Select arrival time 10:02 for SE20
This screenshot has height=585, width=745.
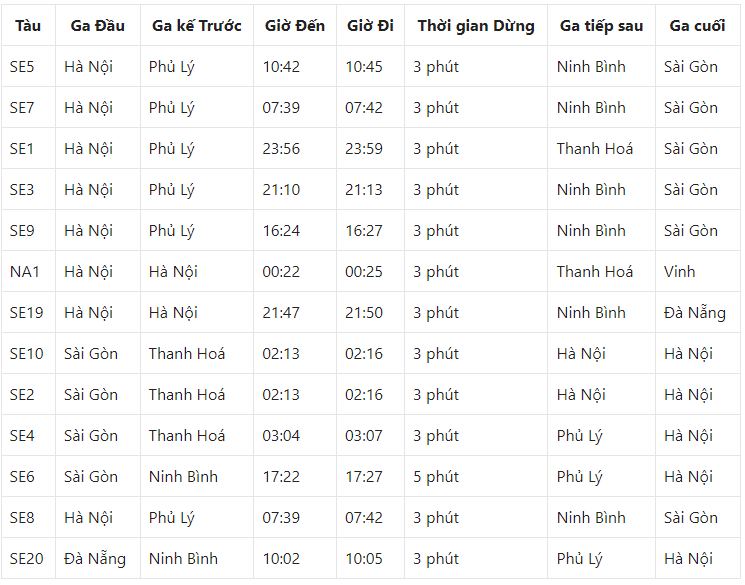281,558
